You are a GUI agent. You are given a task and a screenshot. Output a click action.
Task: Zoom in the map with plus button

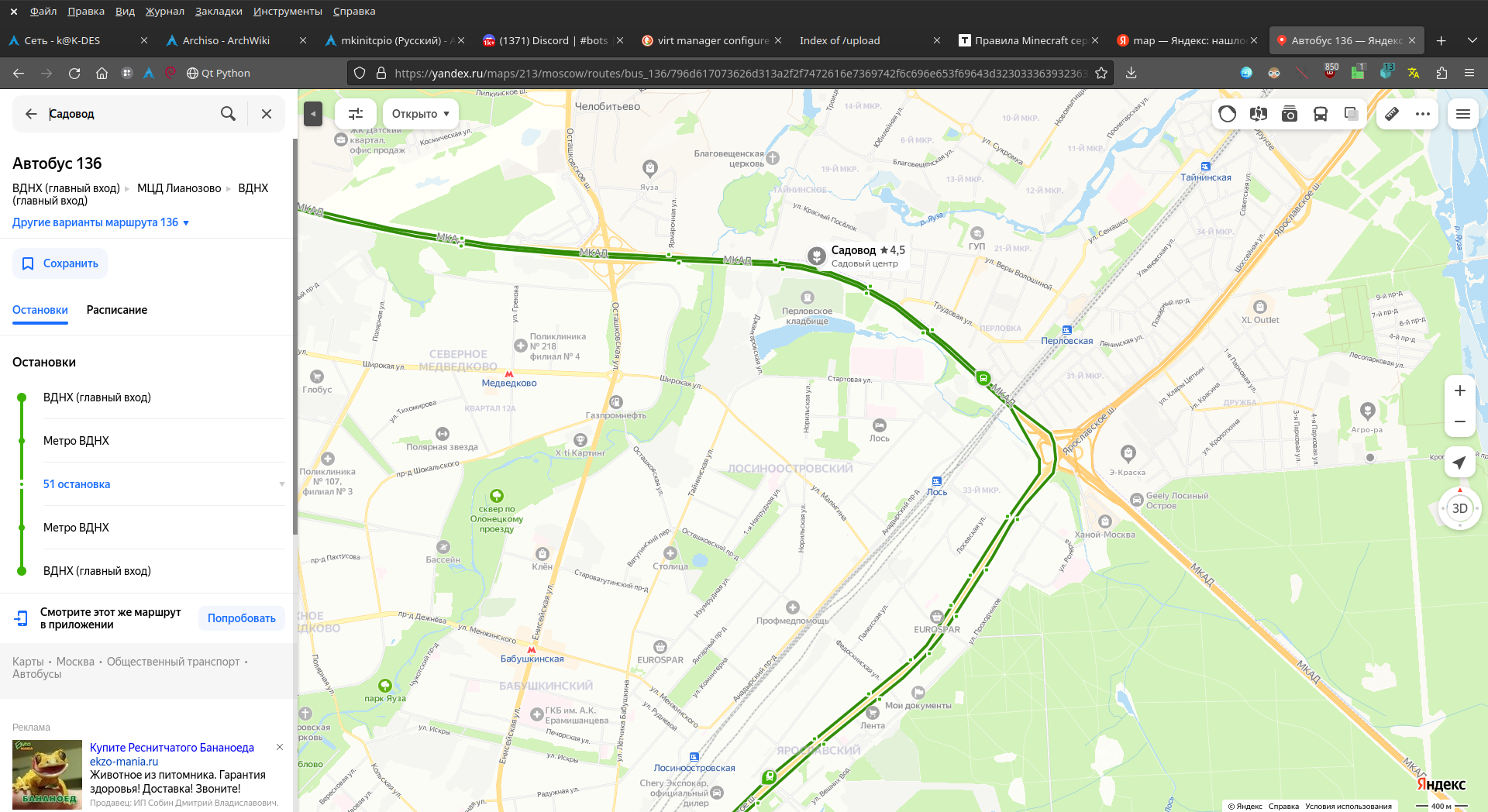pos(1459,391)
